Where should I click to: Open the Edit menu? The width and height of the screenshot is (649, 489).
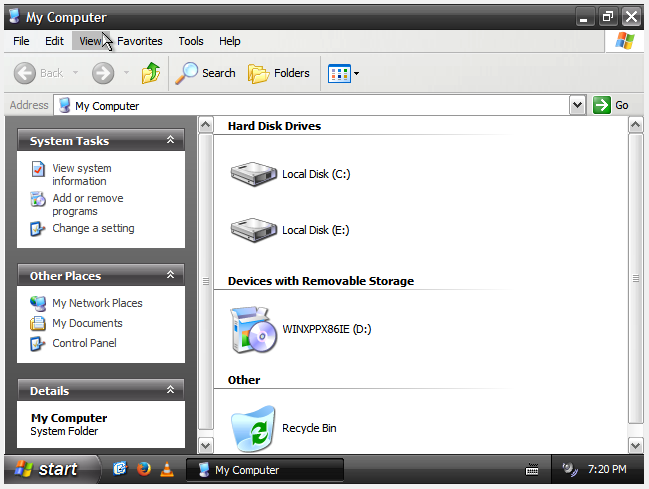coord(54,41)
